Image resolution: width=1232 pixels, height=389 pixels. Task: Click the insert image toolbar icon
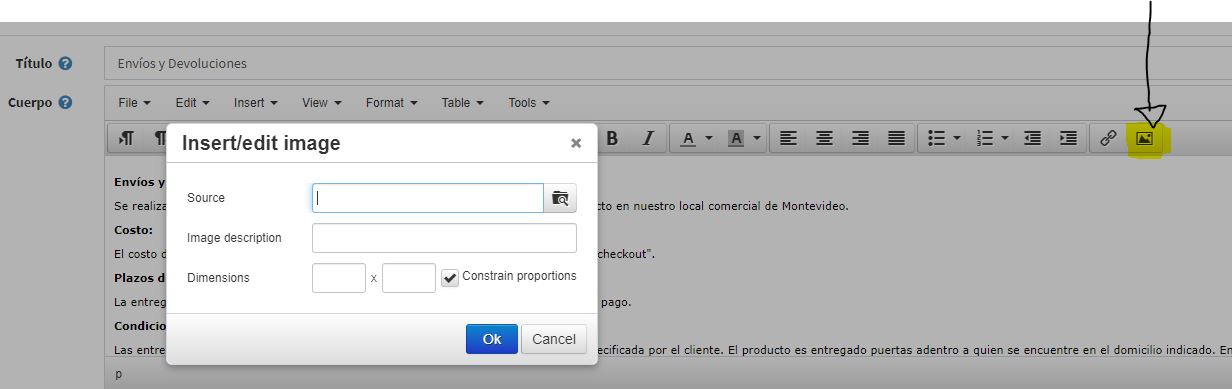pyautogui.click(x=1145, y=139)
